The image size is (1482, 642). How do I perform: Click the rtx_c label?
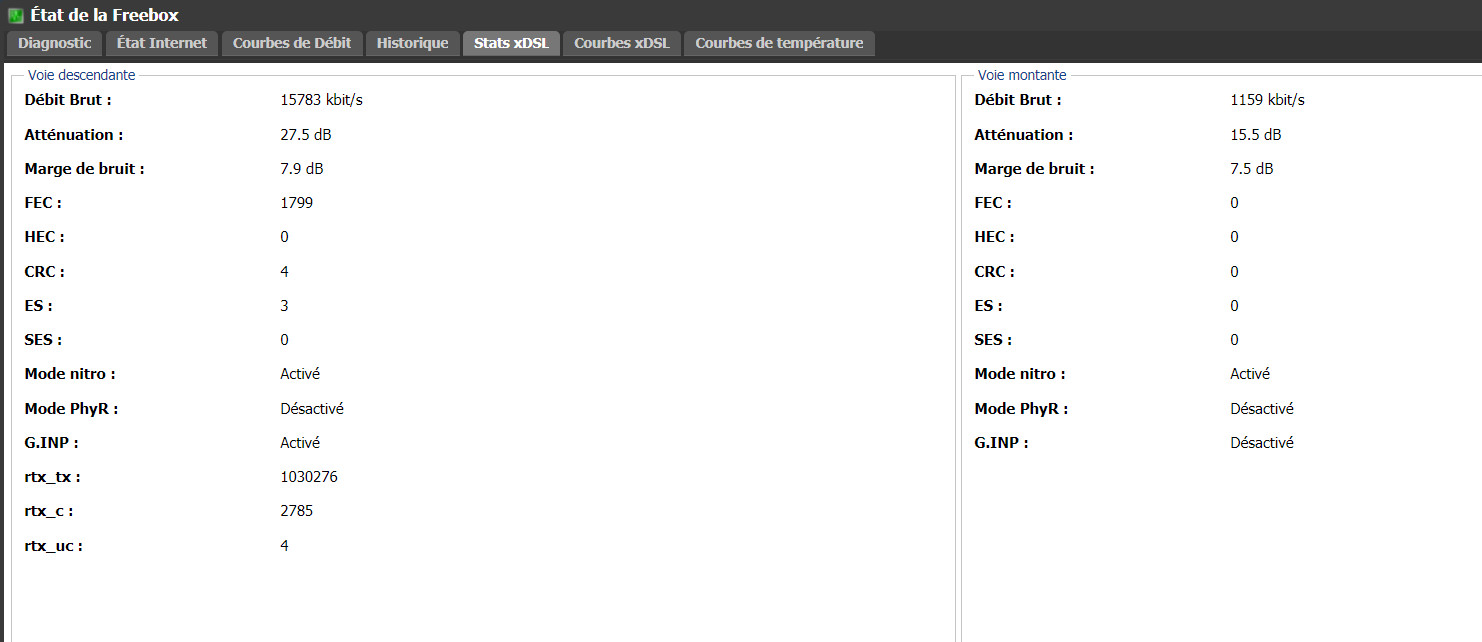pos(49,511)
